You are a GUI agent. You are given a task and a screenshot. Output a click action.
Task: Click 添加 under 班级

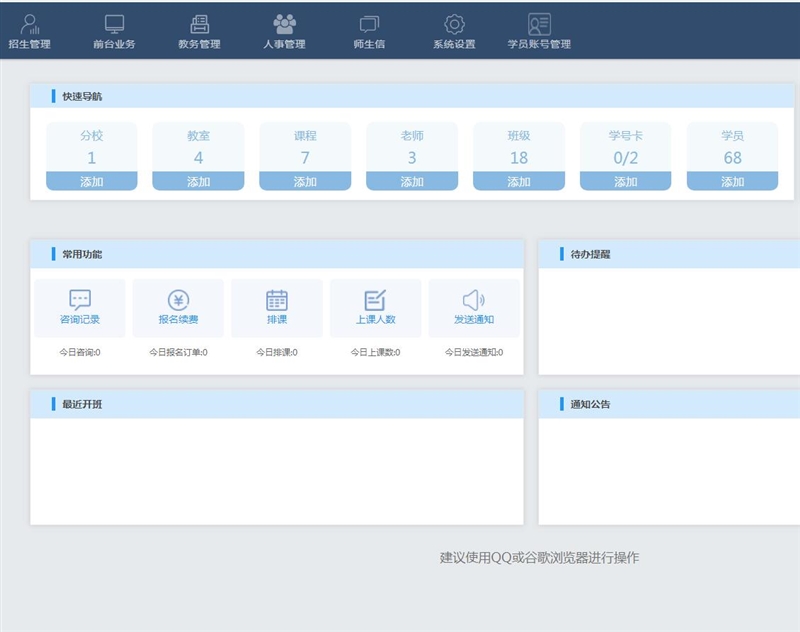coord(519,181)
